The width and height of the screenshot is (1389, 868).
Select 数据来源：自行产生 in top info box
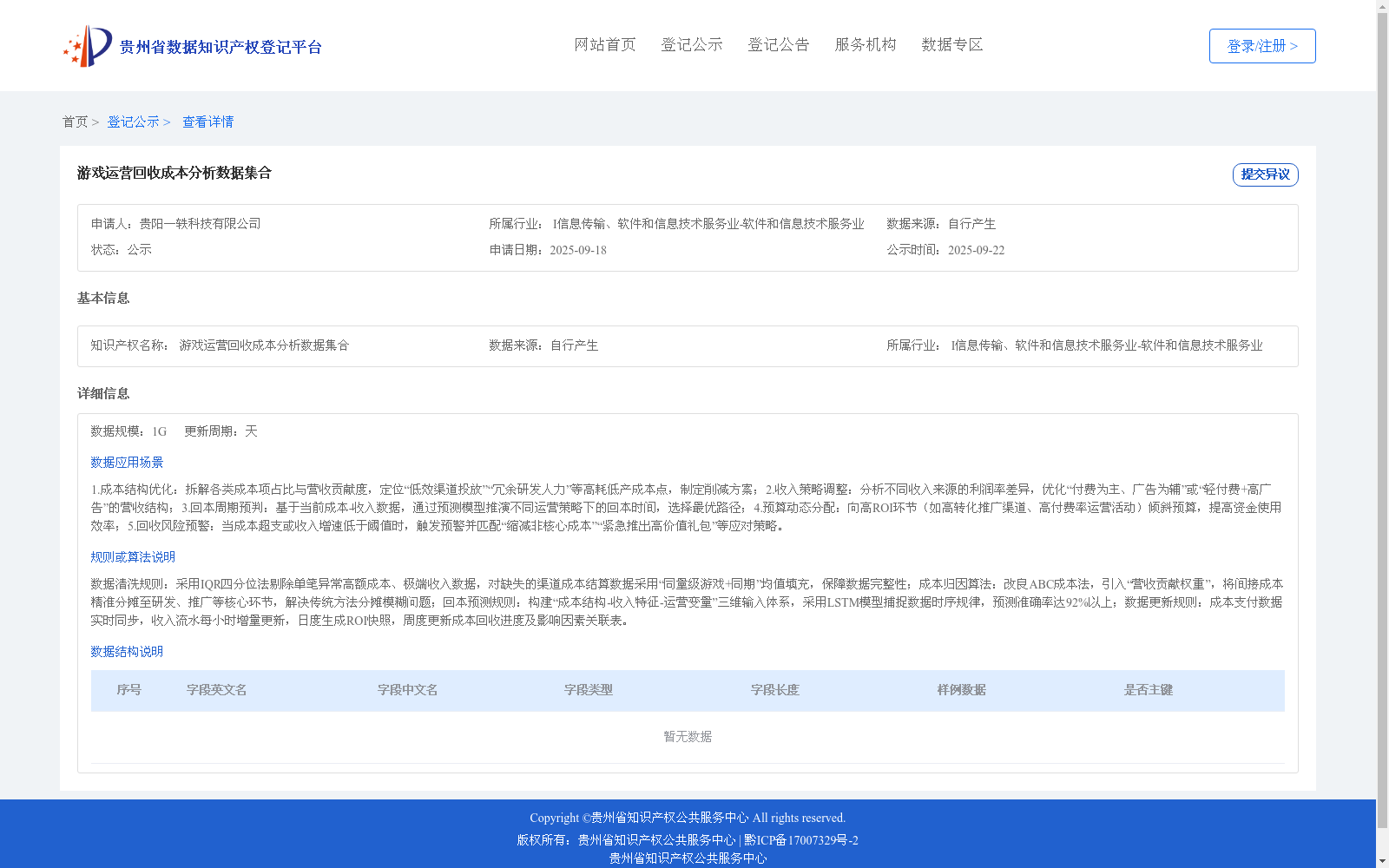(x=941, y=224)
